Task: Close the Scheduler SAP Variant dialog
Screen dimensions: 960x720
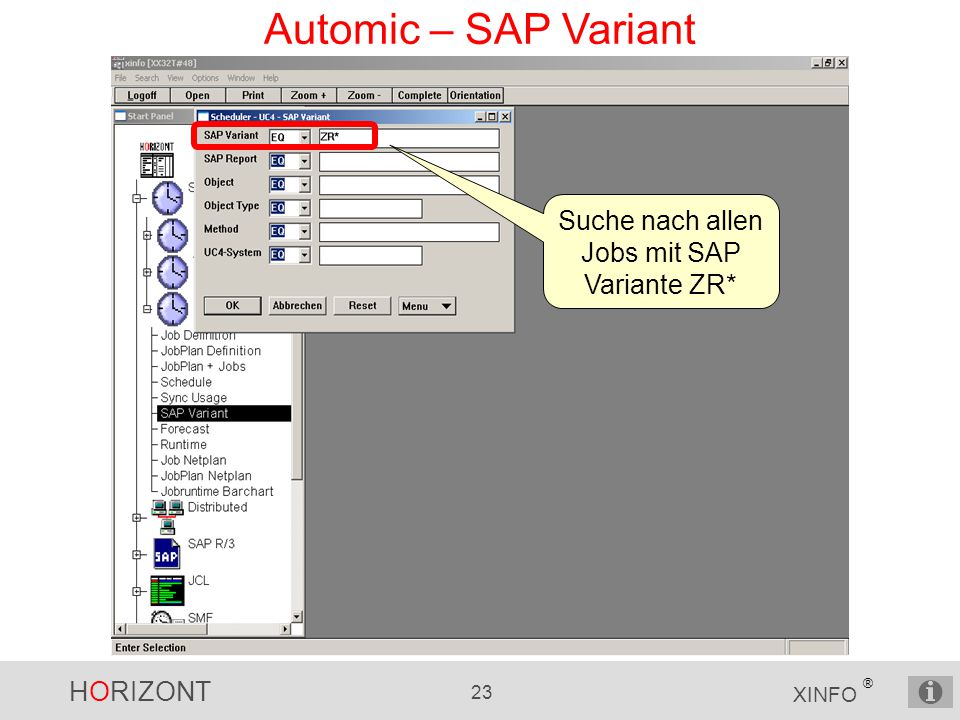Action: (x=505, y=116)
